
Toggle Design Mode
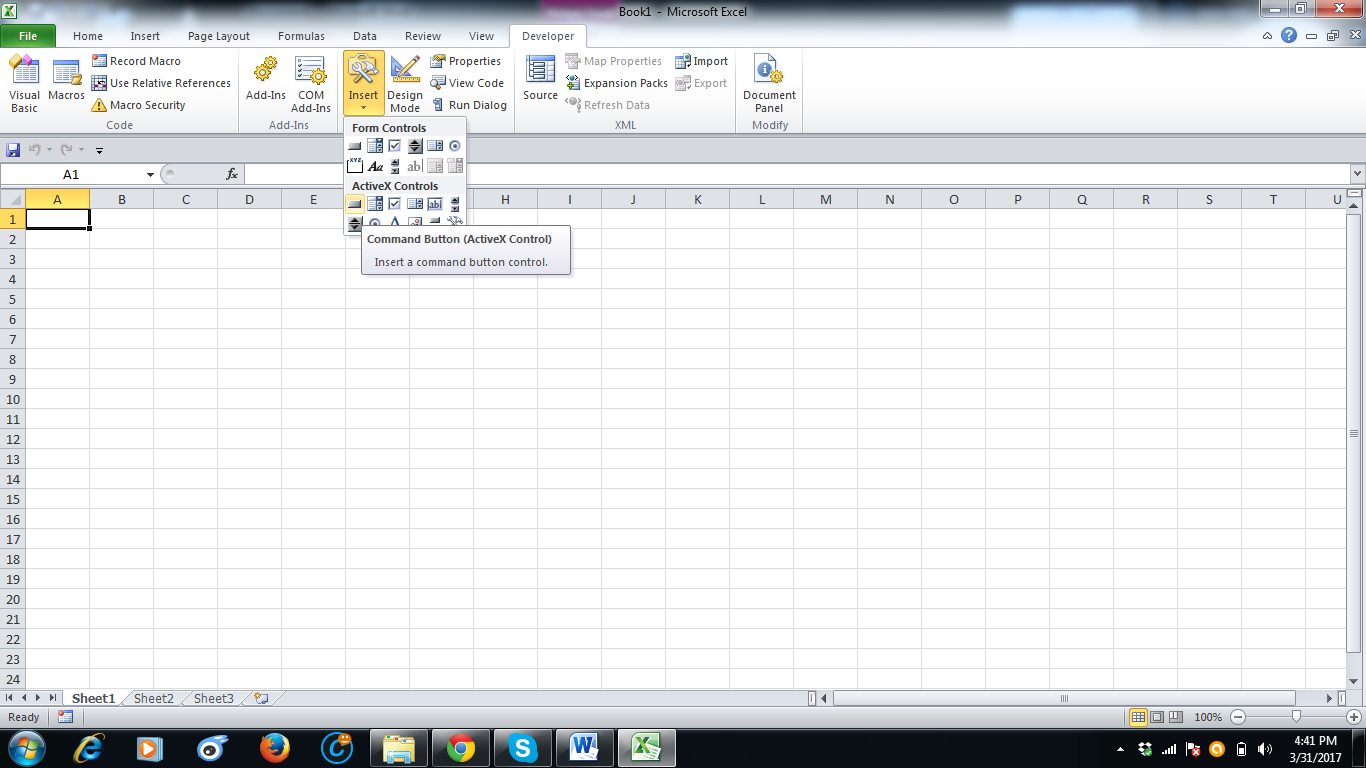pyautogui.click(x=405, y=85)
